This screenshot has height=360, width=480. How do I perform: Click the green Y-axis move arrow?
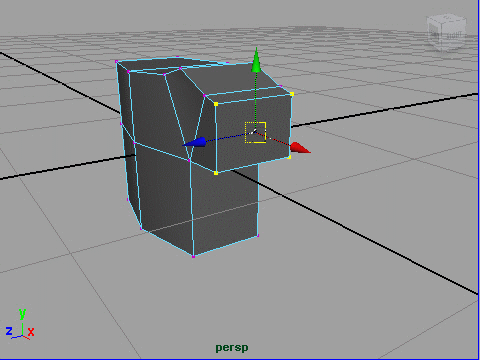tap(256, 60)
